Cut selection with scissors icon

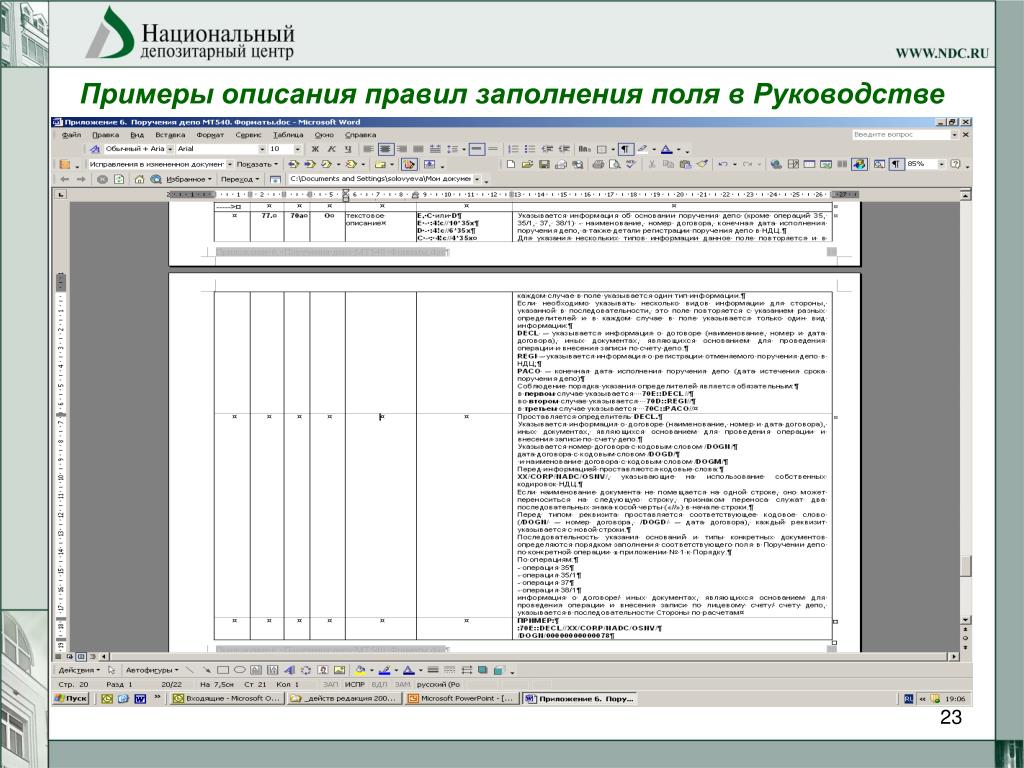tap(652, 164)
